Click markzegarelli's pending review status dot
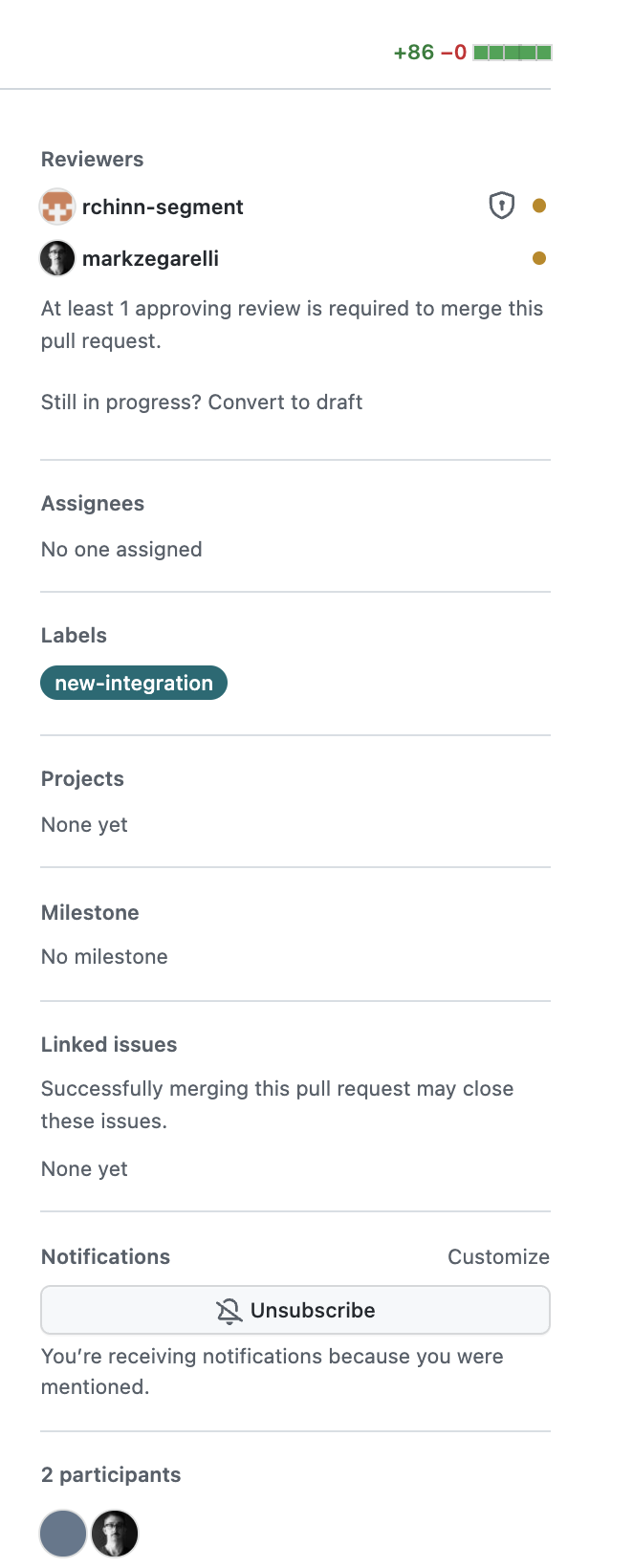Image resolution: width=633 pixels, height=1568 pixels. (x=539, y=258)
